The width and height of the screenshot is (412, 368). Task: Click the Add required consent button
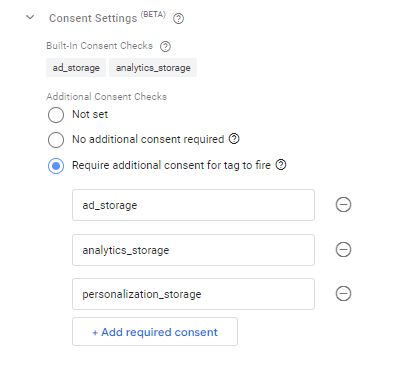(x=155, y=332)
